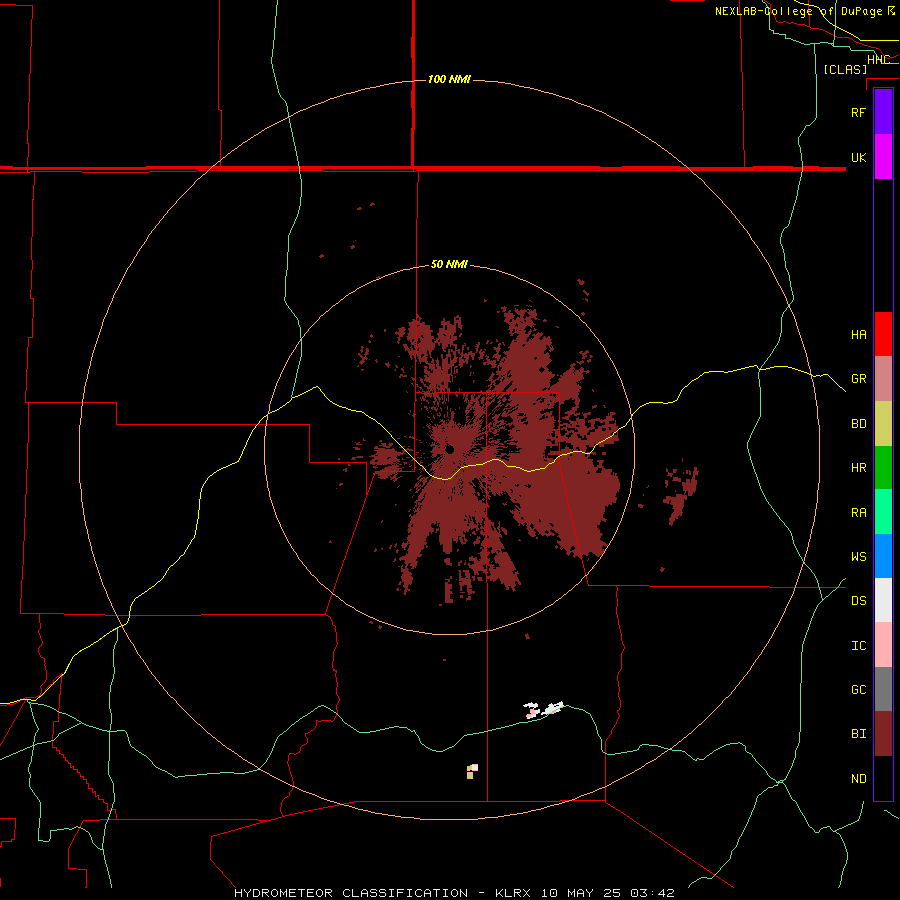This screenshot has height=900, width=900.
Task: Pick the dark green HR legend swatch
Action: coord(883,468)
